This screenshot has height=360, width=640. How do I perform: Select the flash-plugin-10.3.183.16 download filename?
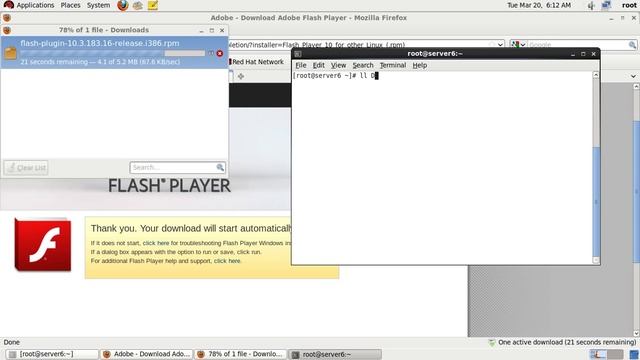click(100, 43)
